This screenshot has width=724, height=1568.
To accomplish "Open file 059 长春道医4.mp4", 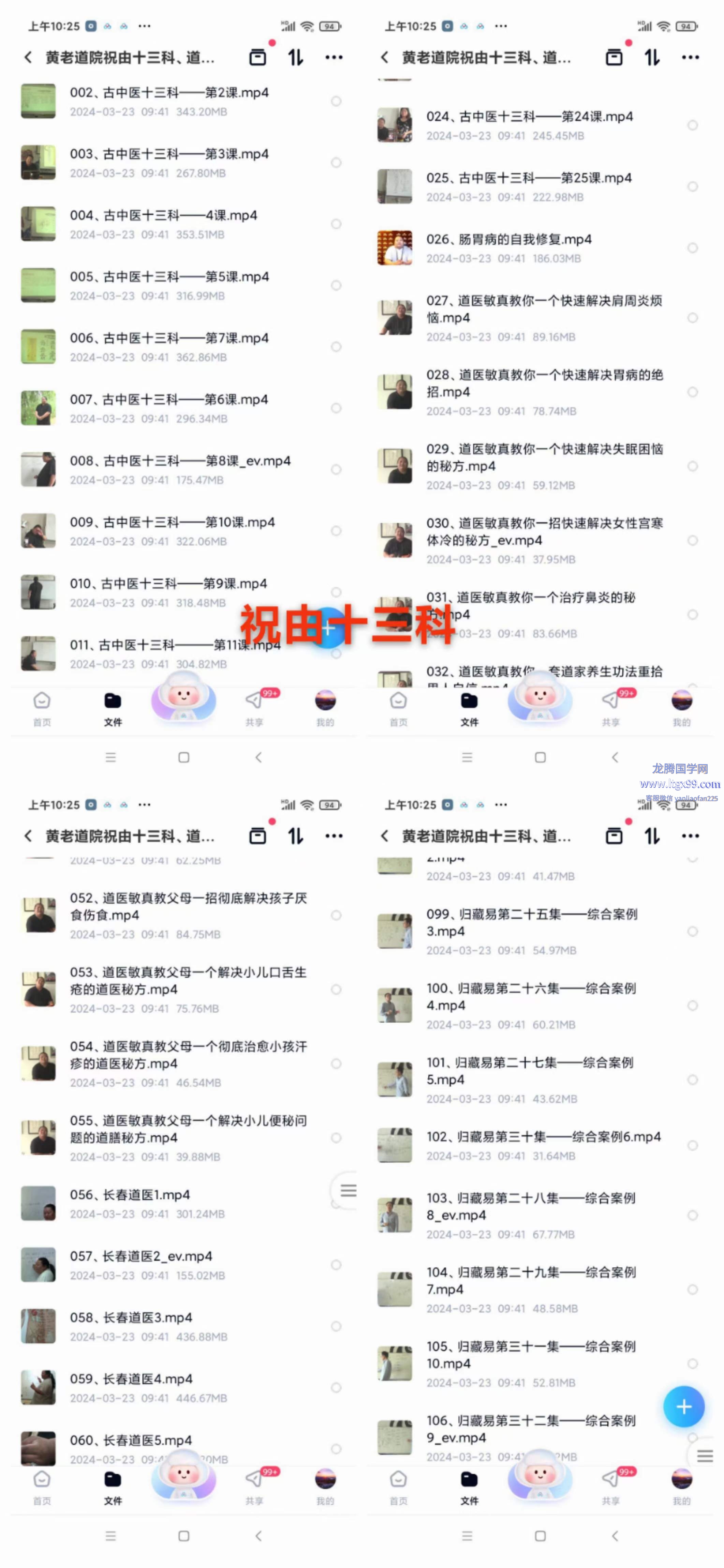I will pos(183,1387).
